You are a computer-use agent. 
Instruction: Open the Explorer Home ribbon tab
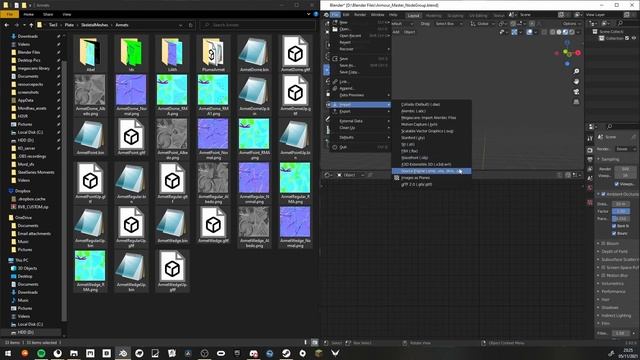[29, 14]
